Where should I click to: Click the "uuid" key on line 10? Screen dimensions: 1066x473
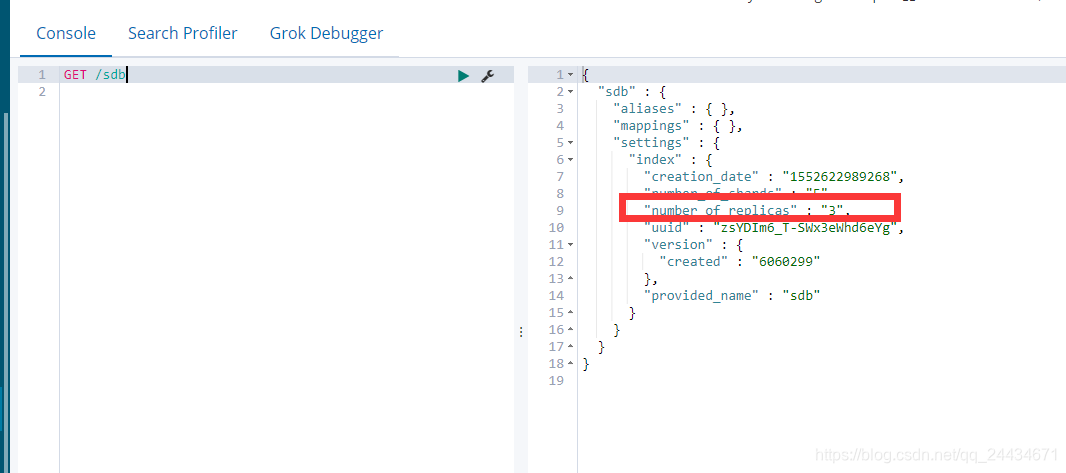coord(666,228)
